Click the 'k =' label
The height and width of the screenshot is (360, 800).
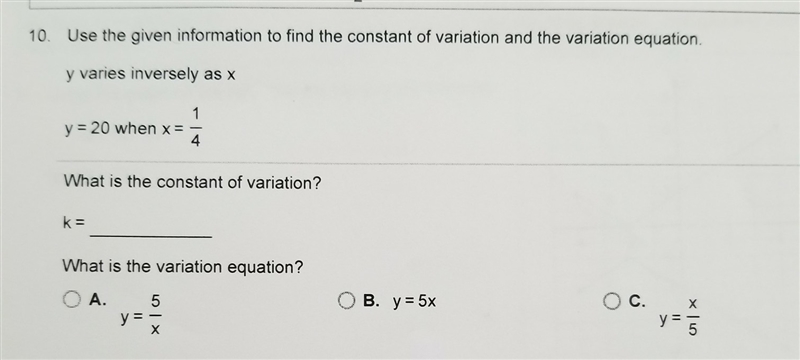coord(74,222)
